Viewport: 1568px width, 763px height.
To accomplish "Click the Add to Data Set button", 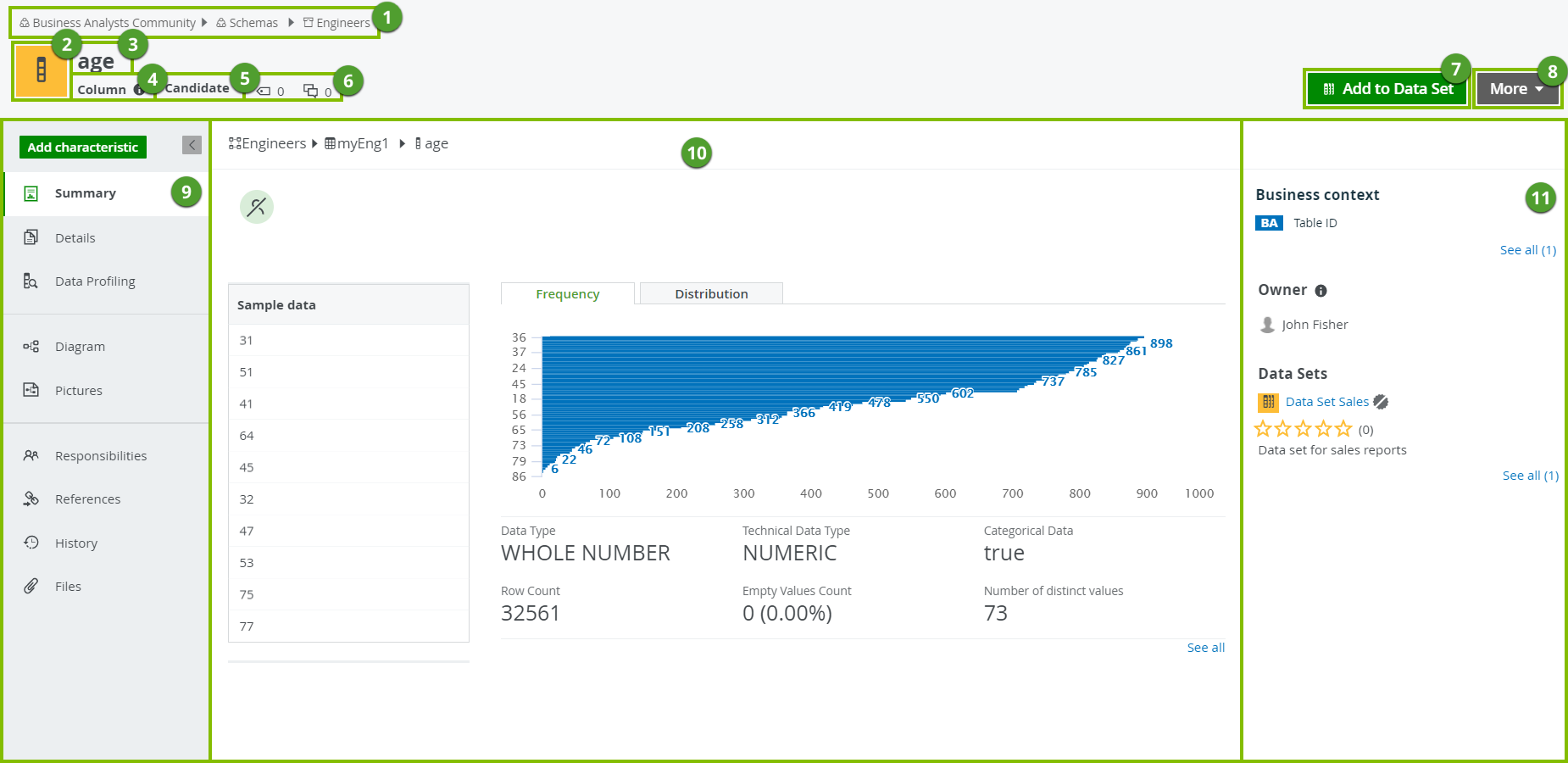I will click(x=1387, y=89).
